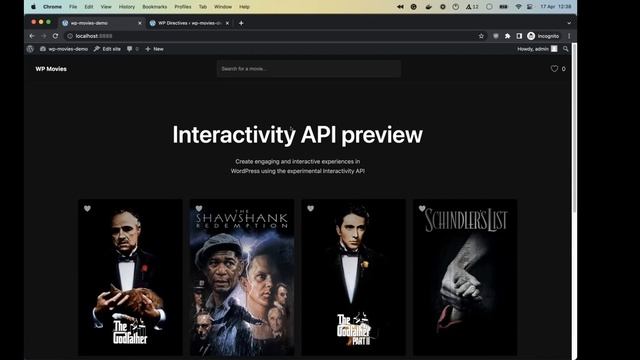The width and height of the screenshot is (640, 360).
Task: Open the Chrome extensions puzzle icon
Action: 507,36
